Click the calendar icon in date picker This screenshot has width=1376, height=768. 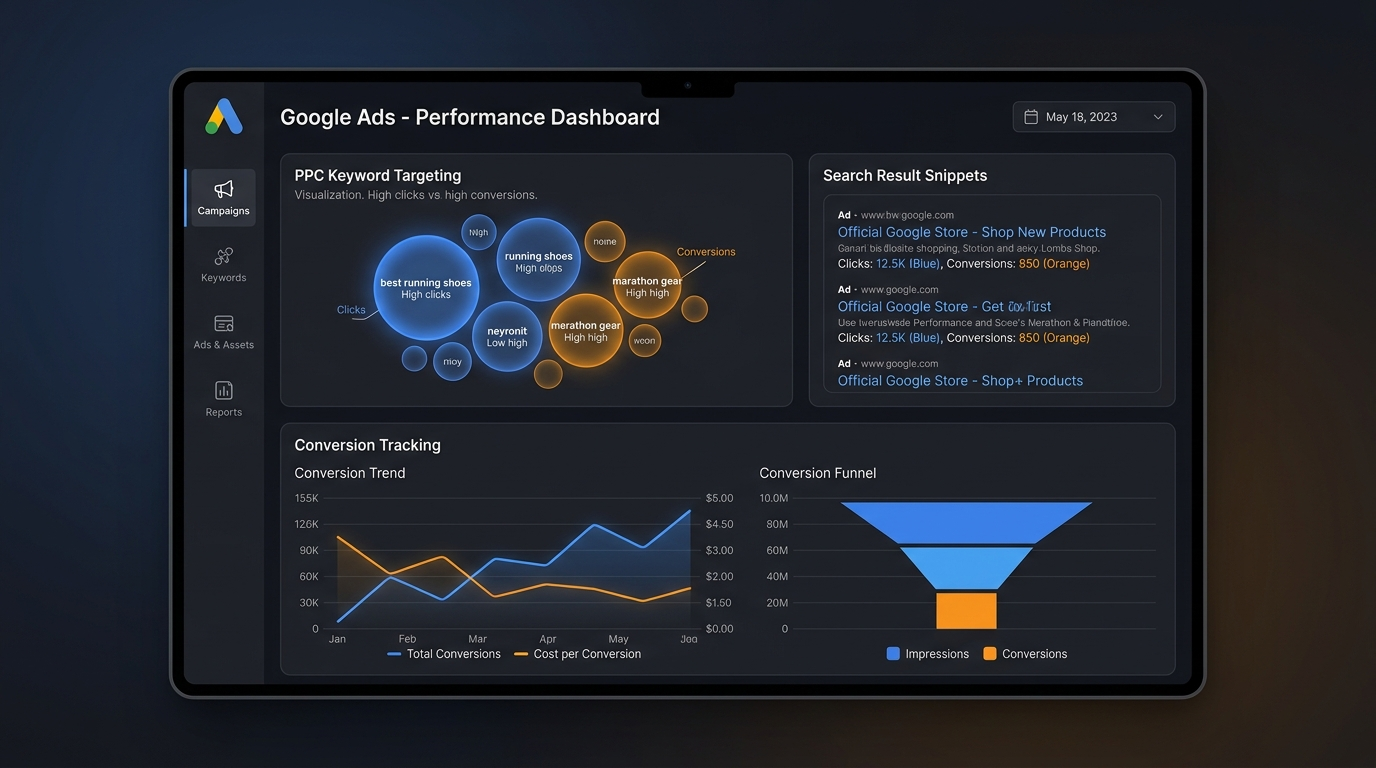click(1031, 117)
